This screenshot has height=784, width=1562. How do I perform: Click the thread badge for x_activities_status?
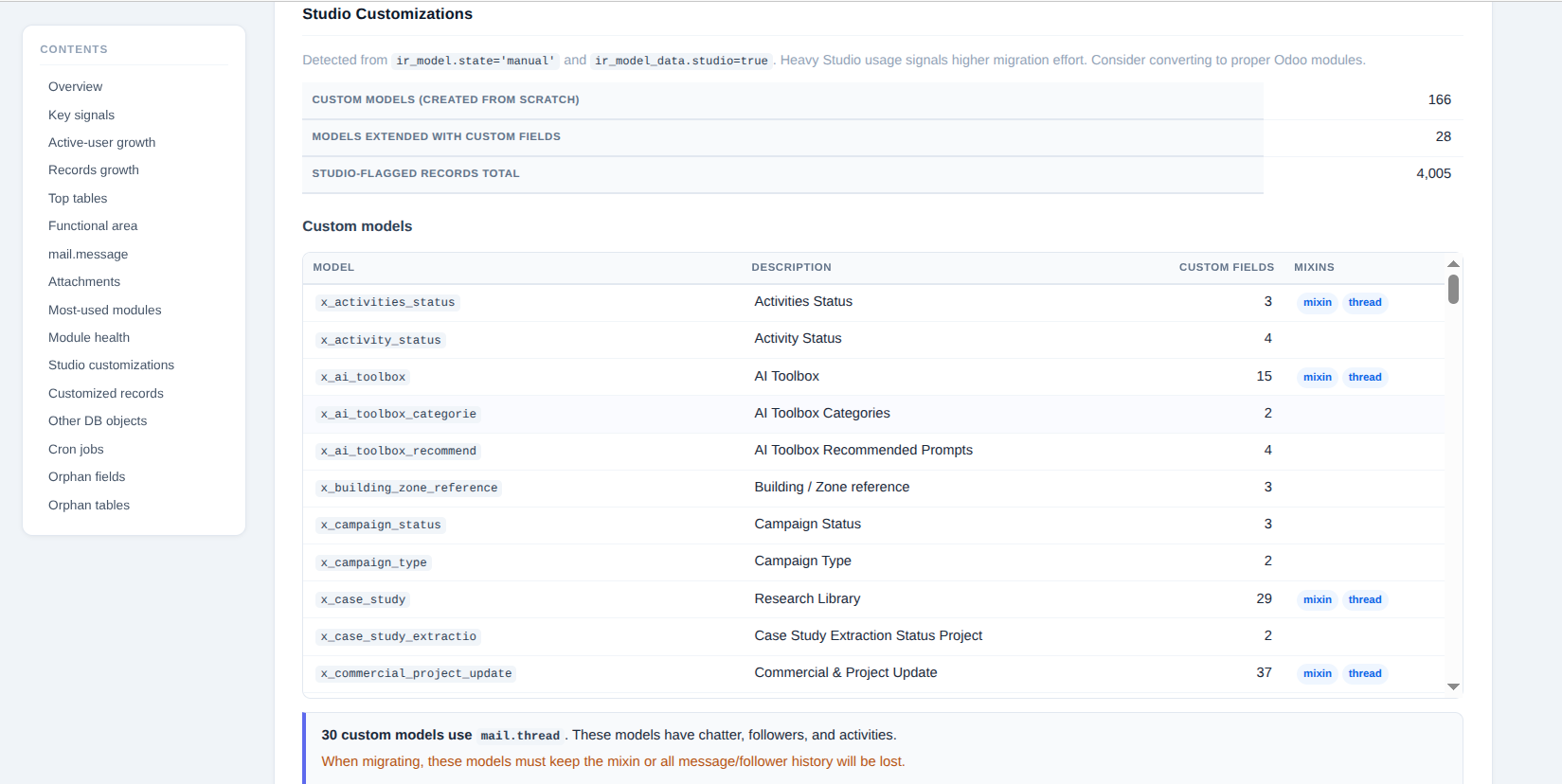1365,302
